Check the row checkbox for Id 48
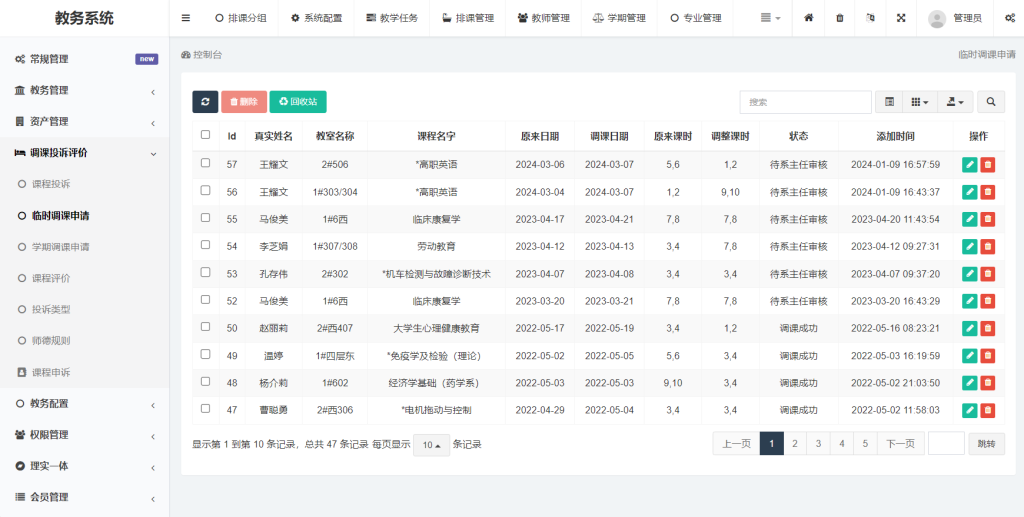Screen dimensions: 1024x517 click(206, 381)
